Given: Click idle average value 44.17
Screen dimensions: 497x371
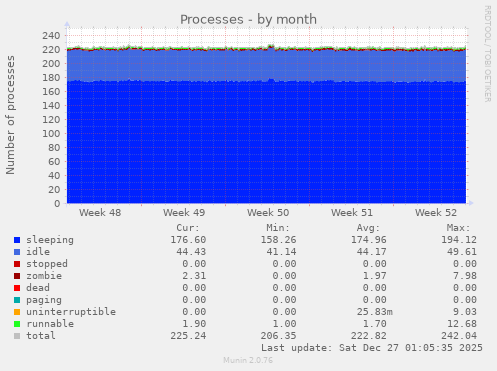Looking at the screenshot, I should point(372,252).
